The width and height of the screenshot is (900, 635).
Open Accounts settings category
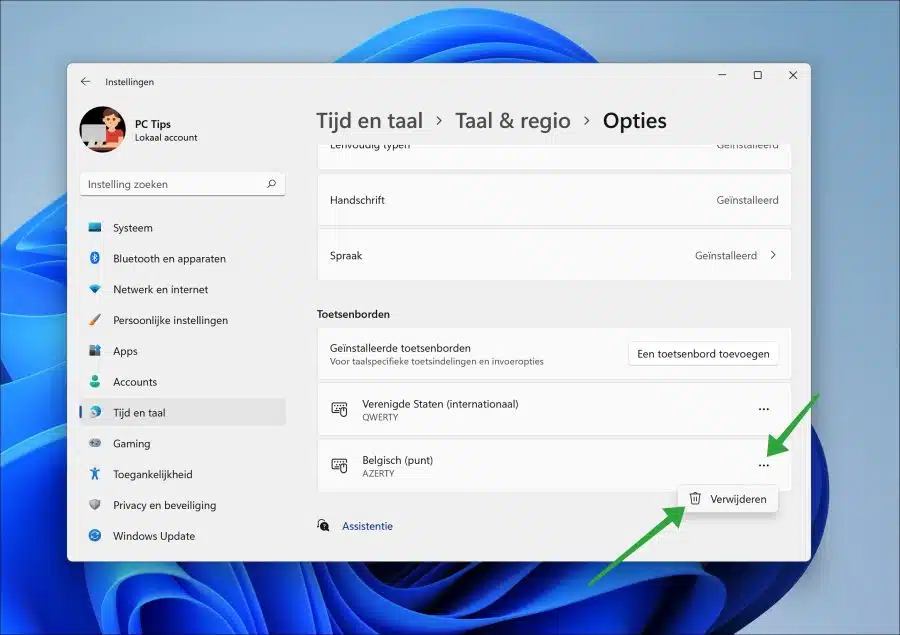coord(183,382)
